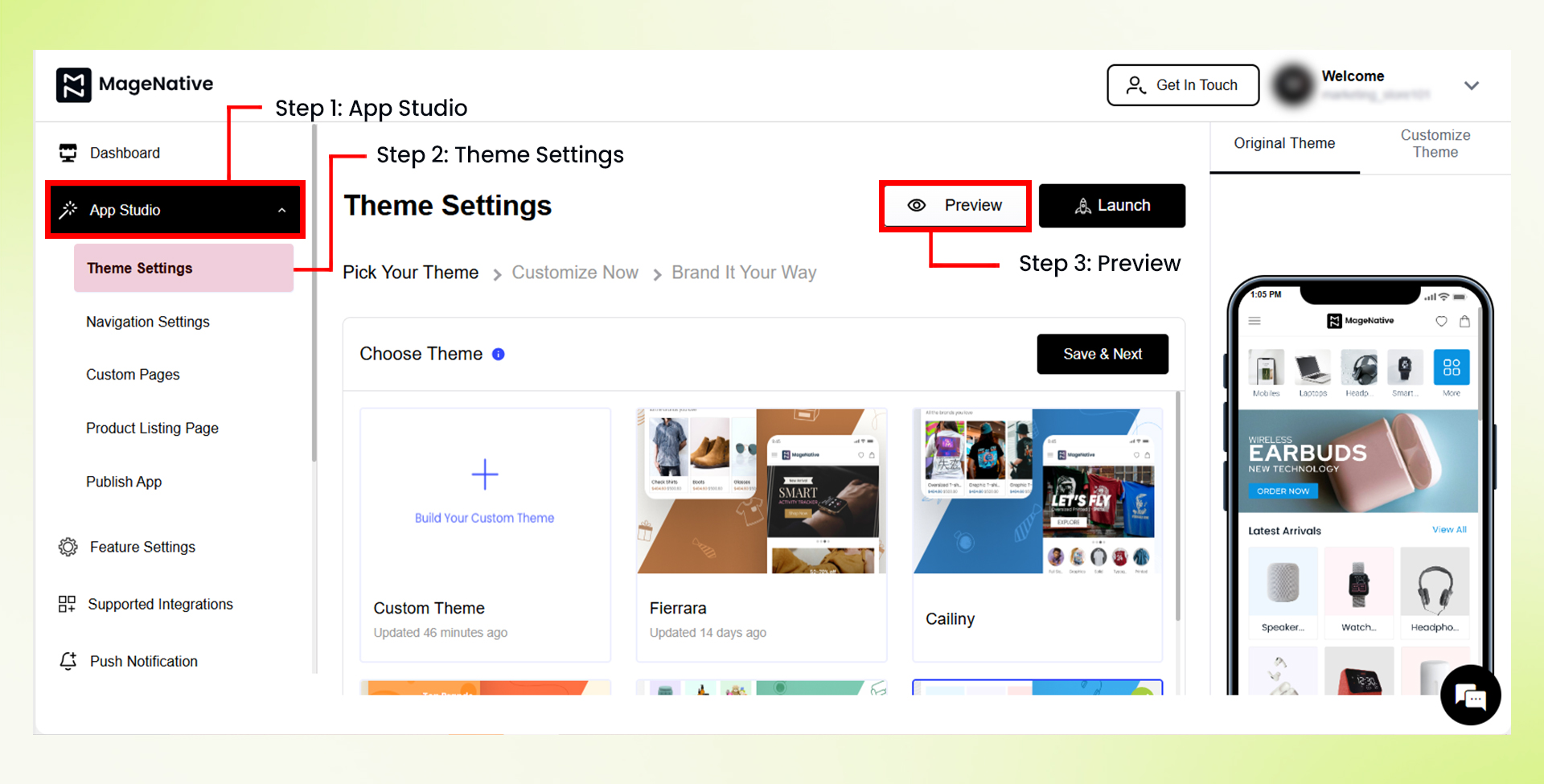Open Feature Settings via the gear icon
This screenshot has height=784, width=1544.
pyautogui.click(x=68, y=547)
